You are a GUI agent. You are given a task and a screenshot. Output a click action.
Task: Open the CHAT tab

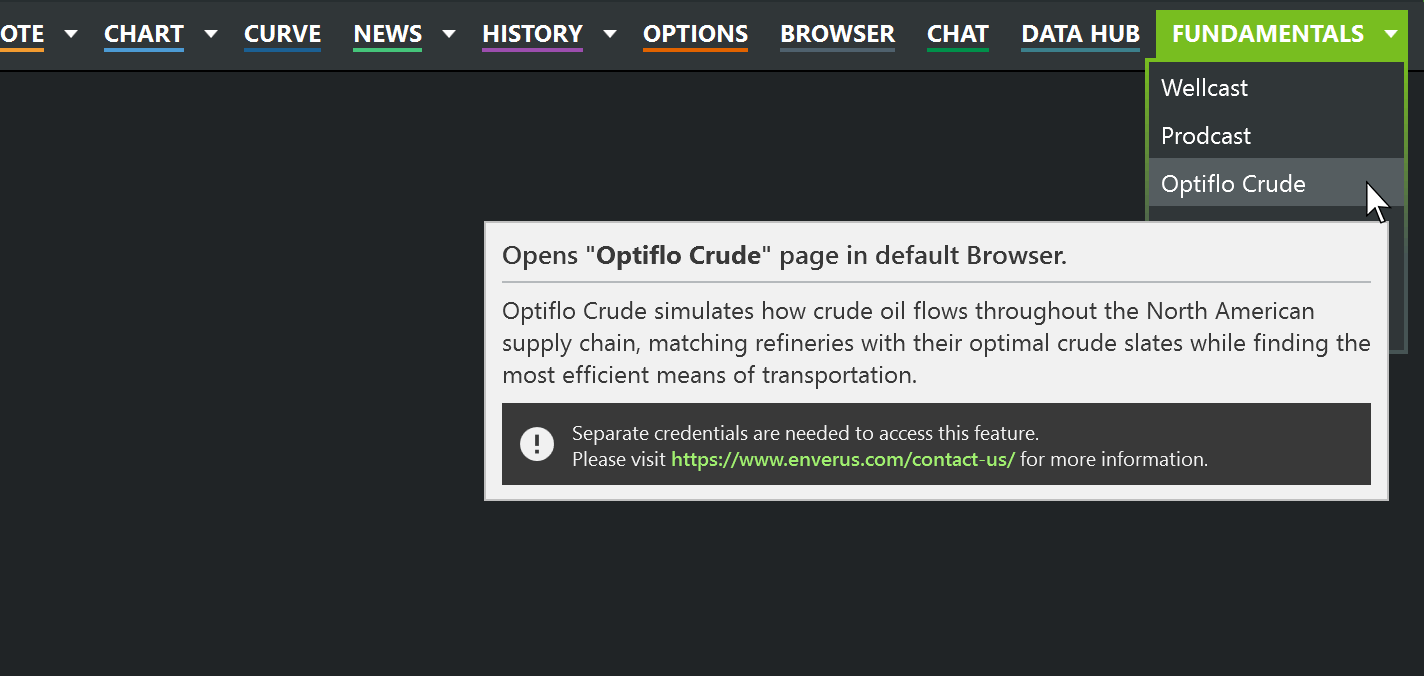[x=958, y=34]
